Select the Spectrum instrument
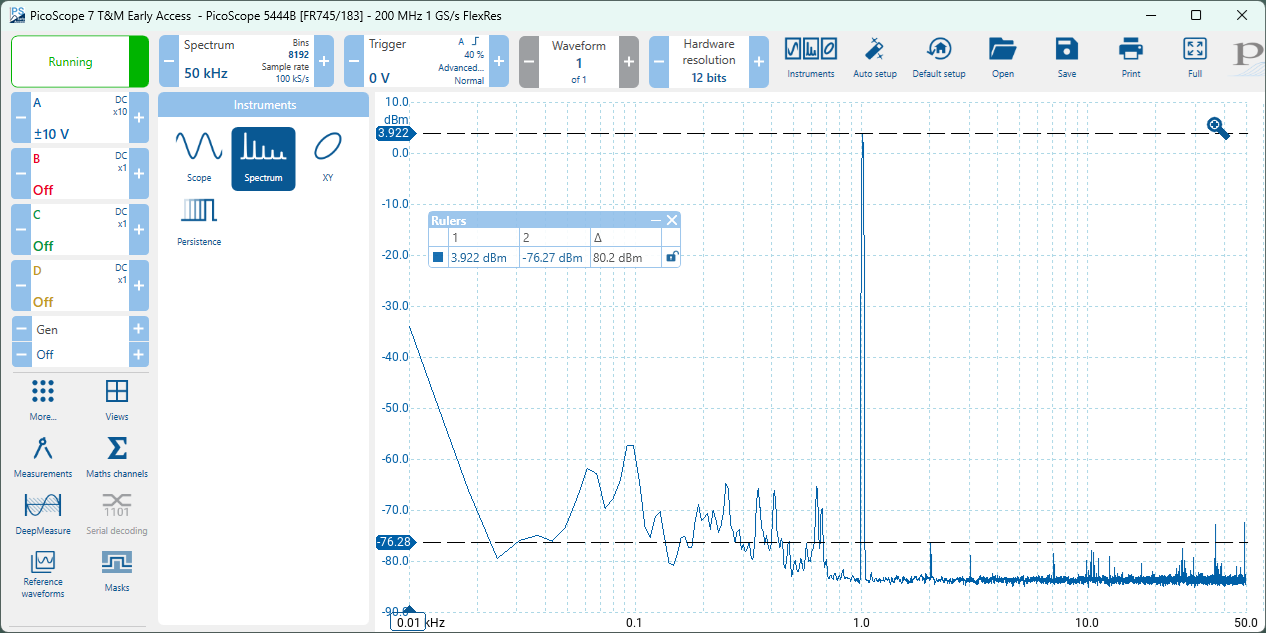 point(264,158)
